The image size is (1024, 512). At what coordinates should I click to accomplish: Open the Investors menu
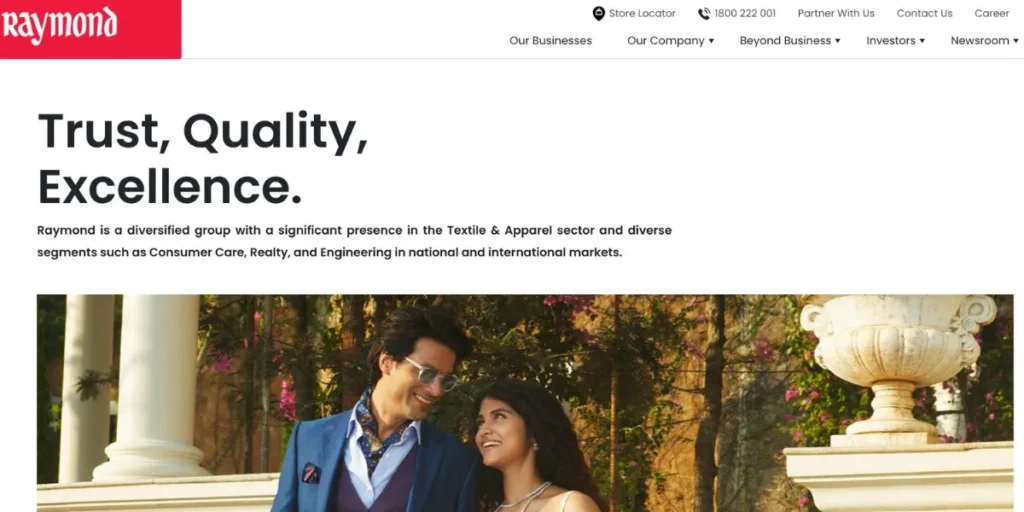coord(891,40)
